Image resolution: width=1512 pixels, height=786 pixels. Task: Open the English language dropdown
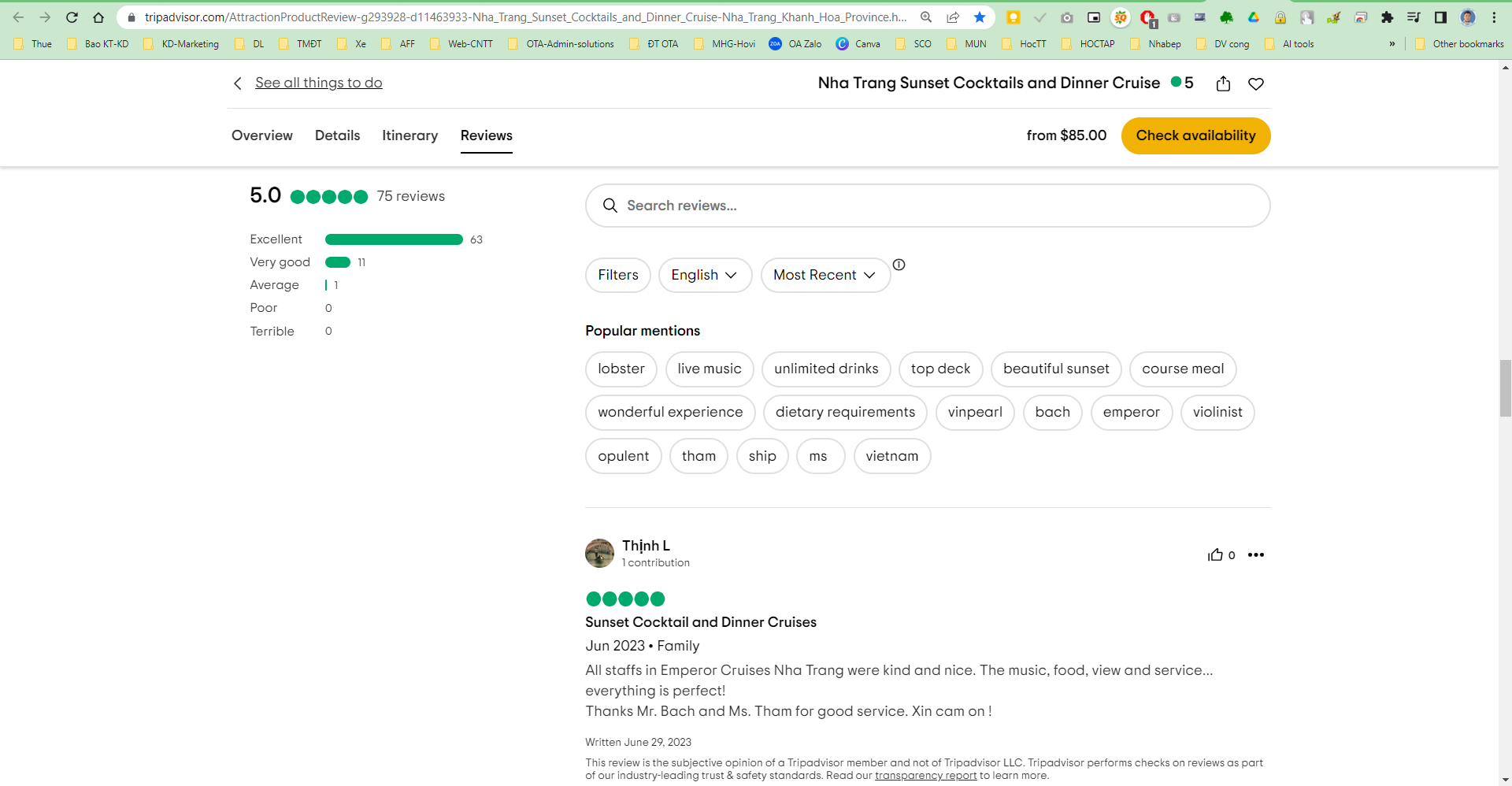coord(705,275)
